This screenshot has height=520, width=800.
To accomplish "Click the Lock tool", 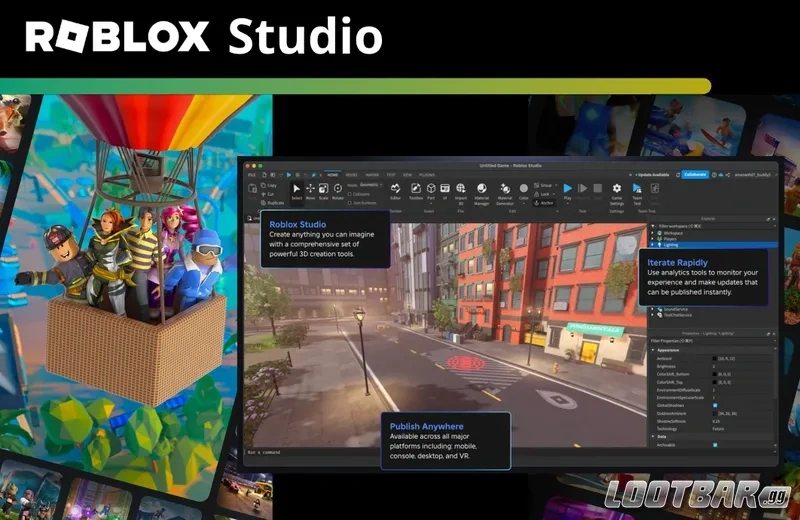I will 541,194.
